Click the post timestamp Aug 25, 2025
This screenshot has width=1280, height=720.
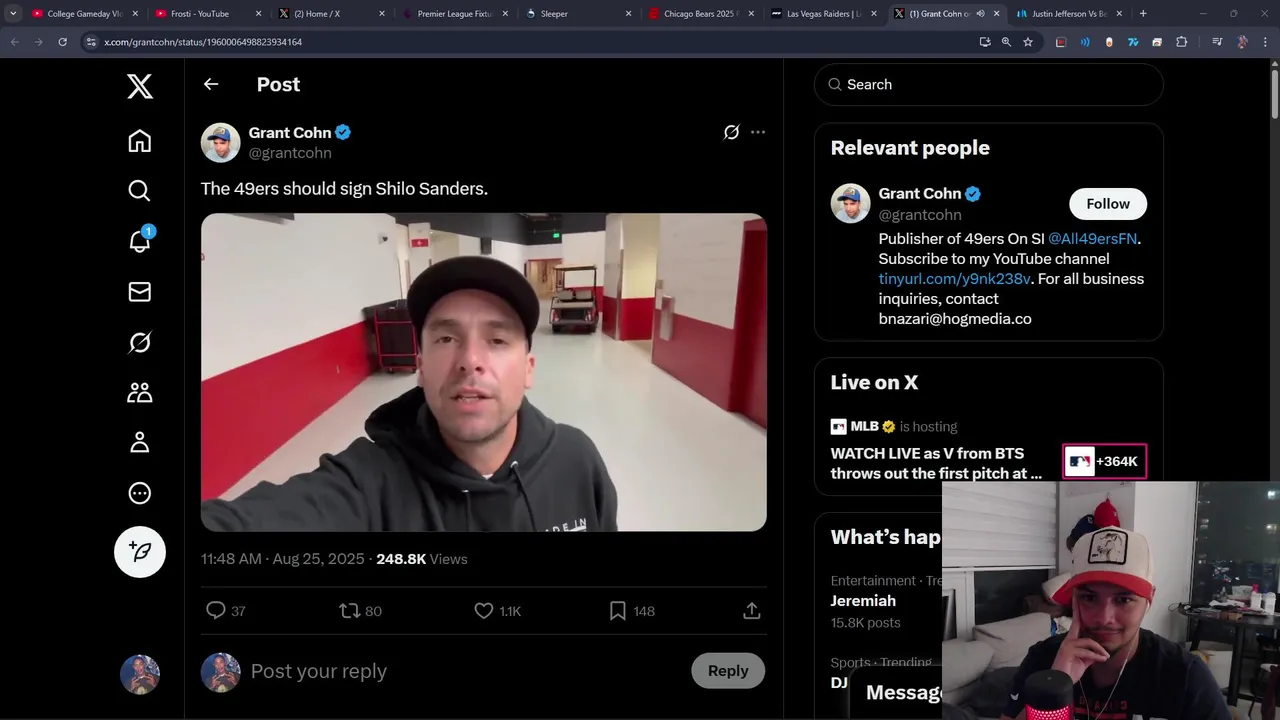[x=283, y=559]
